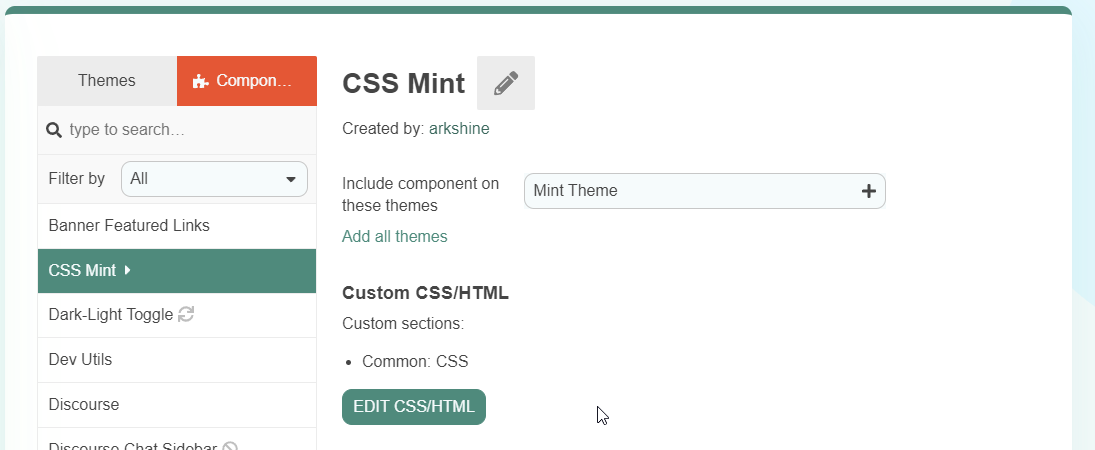Switch to the Components tab
The image size is (1095, 450).
click(x=247, y=81)
